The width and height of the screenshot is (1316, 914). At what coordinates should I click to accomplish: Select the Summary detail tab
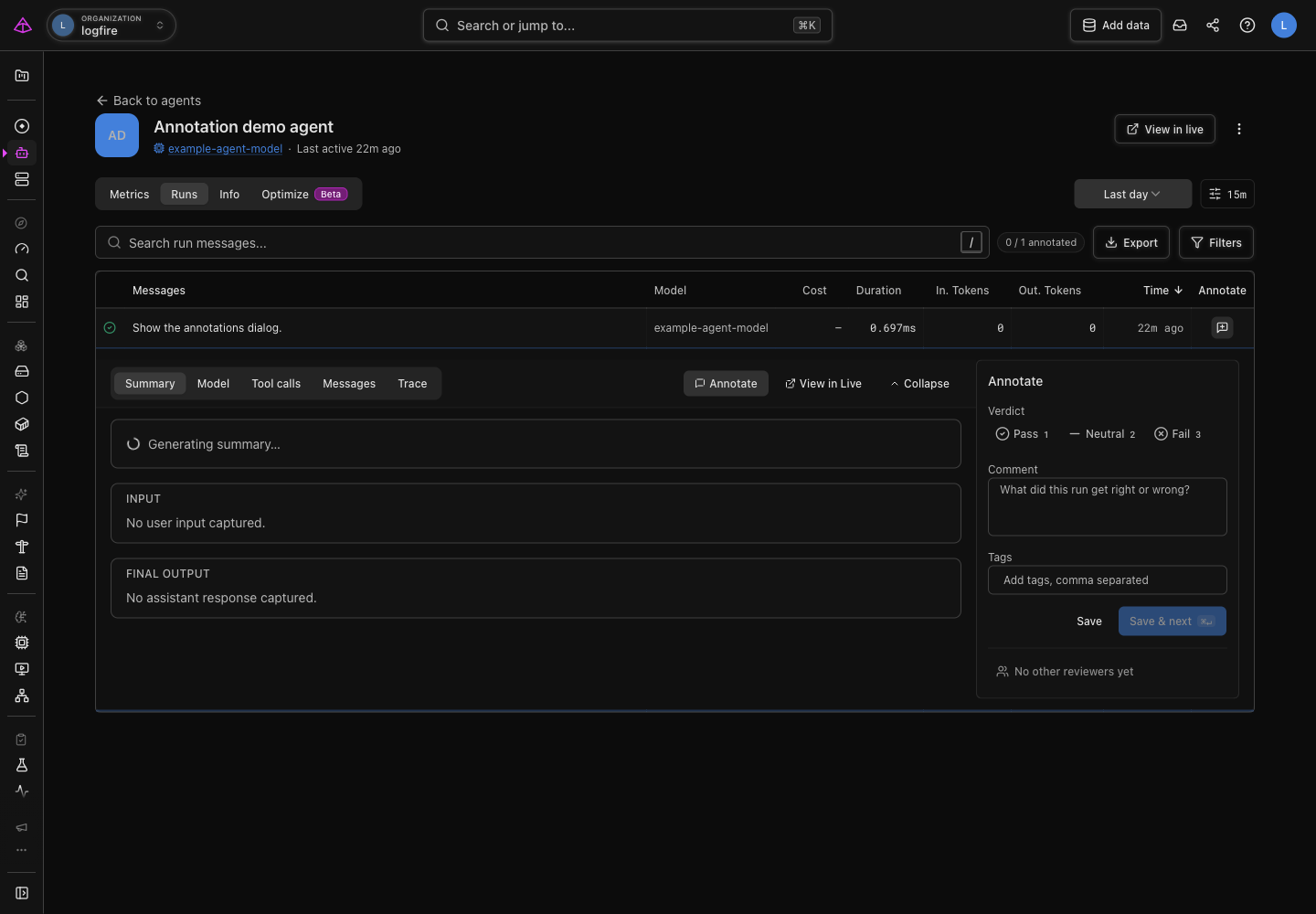click(150, 384)
